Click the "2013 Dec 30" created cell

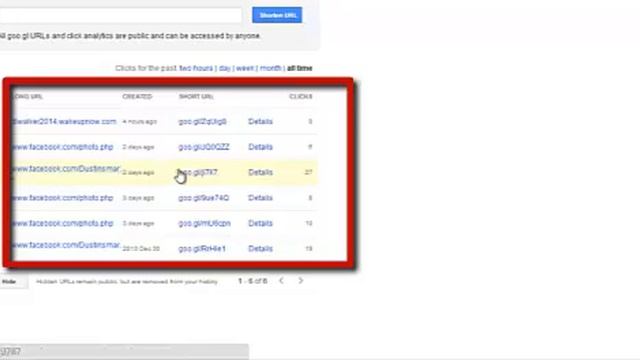141,249
